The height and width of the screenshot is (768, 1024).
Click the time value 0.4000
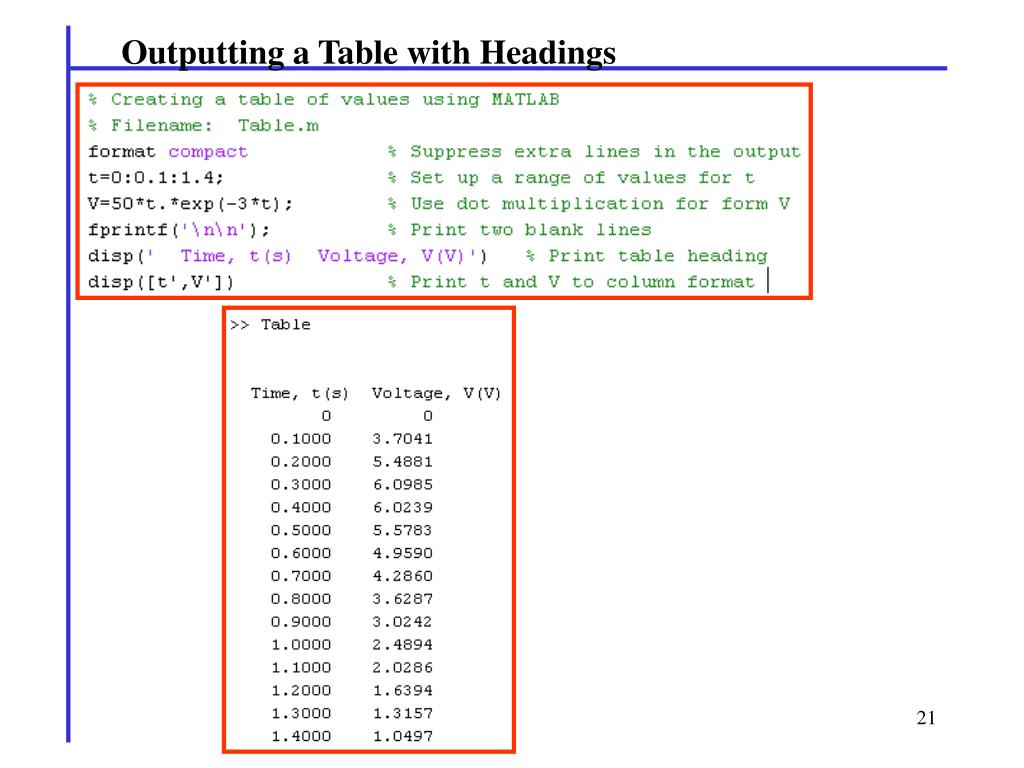301,507
